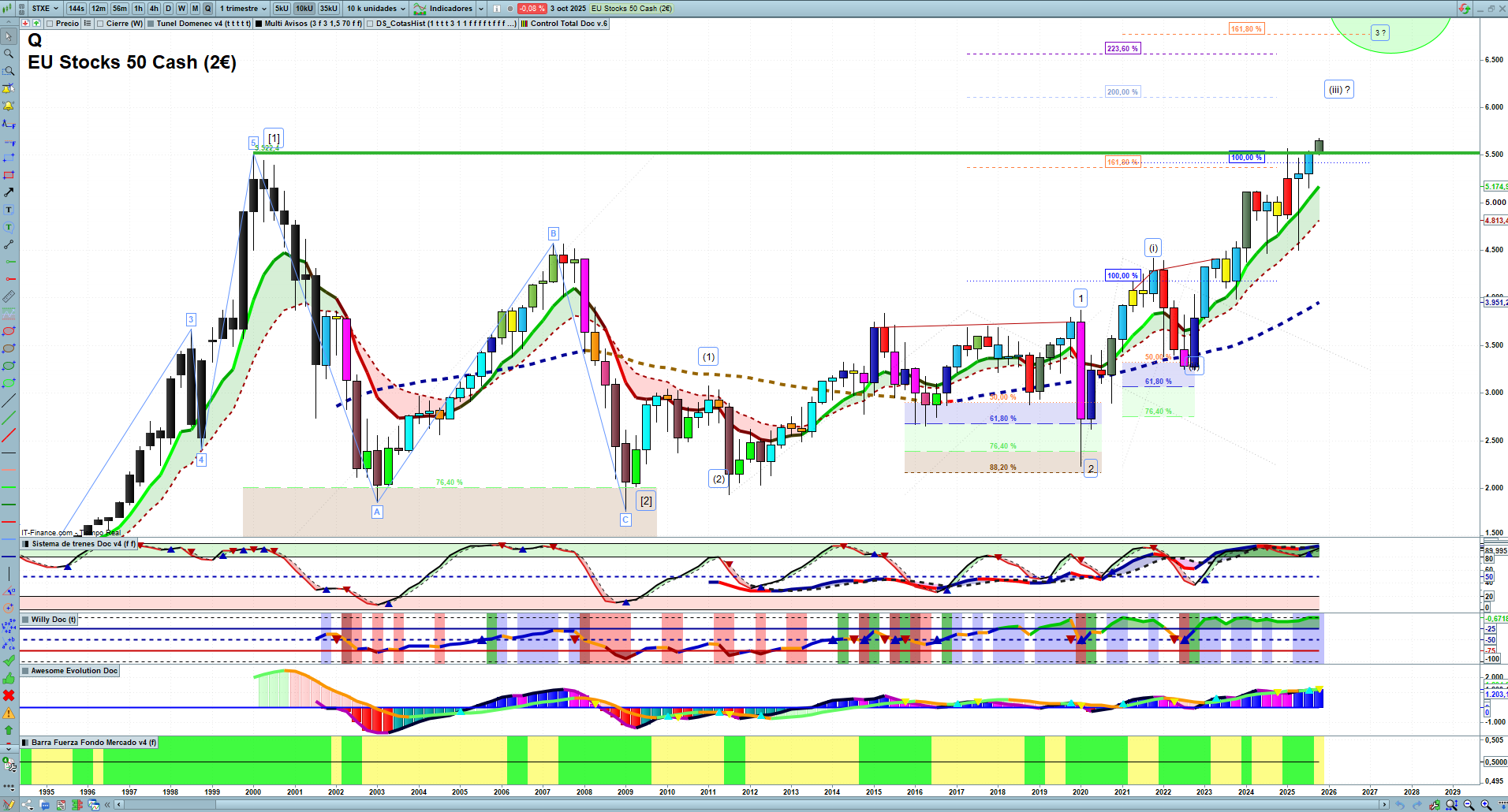The height and width of the screenshot is (812, 1508).
Task: Select the 56m timeframe
Action: [x=120, y=9]
